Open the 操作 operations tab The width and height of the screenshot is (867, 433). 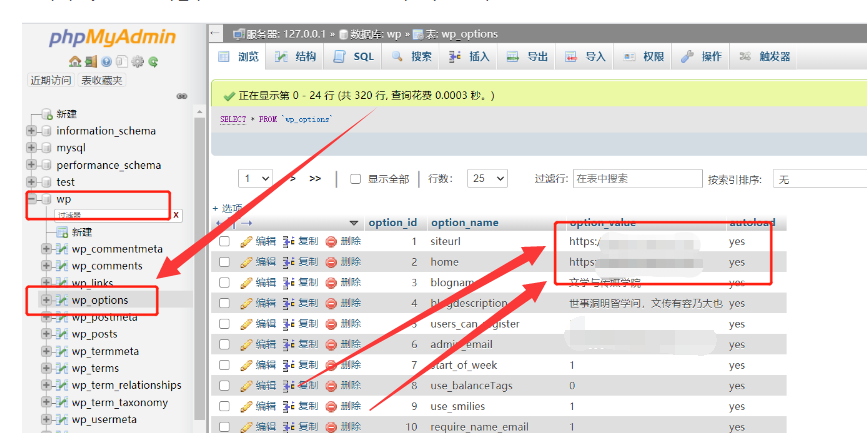pyautogui.click(x=702, y=56)
